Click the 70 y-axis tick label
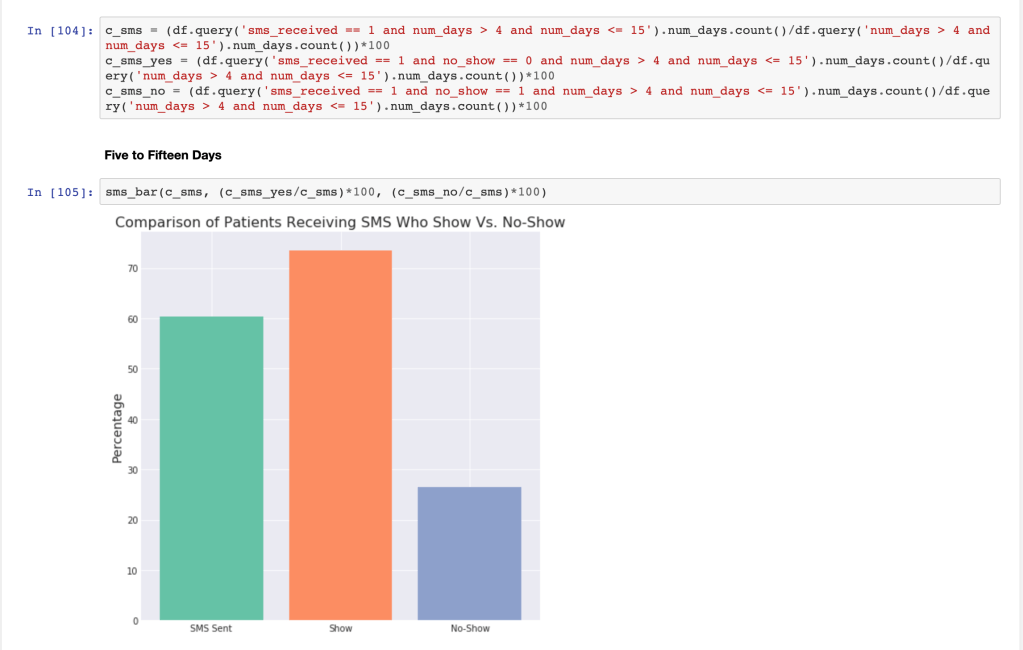 (x=132, y=269)
